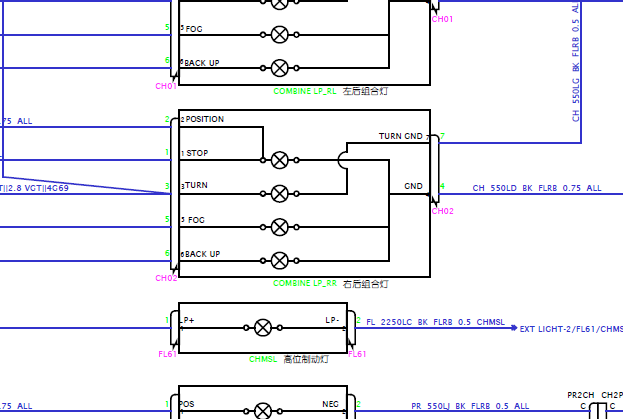Click the GND label near pin 4
The height and width of the screenshot is (419, 623).
pos(413,186)
